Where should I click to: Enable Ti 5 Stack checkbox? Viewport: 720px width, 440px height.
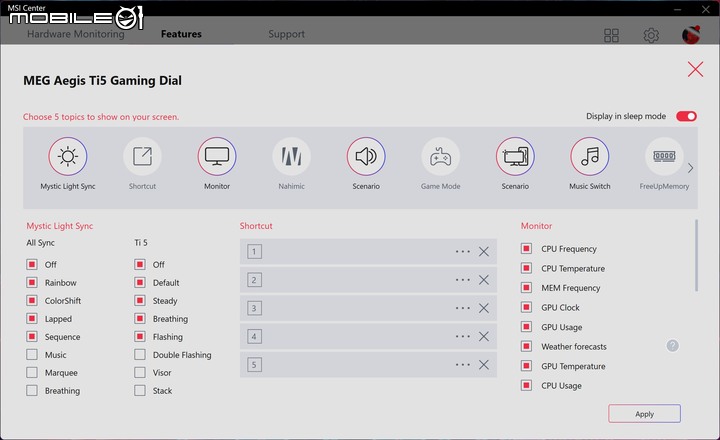pos(140,391)
